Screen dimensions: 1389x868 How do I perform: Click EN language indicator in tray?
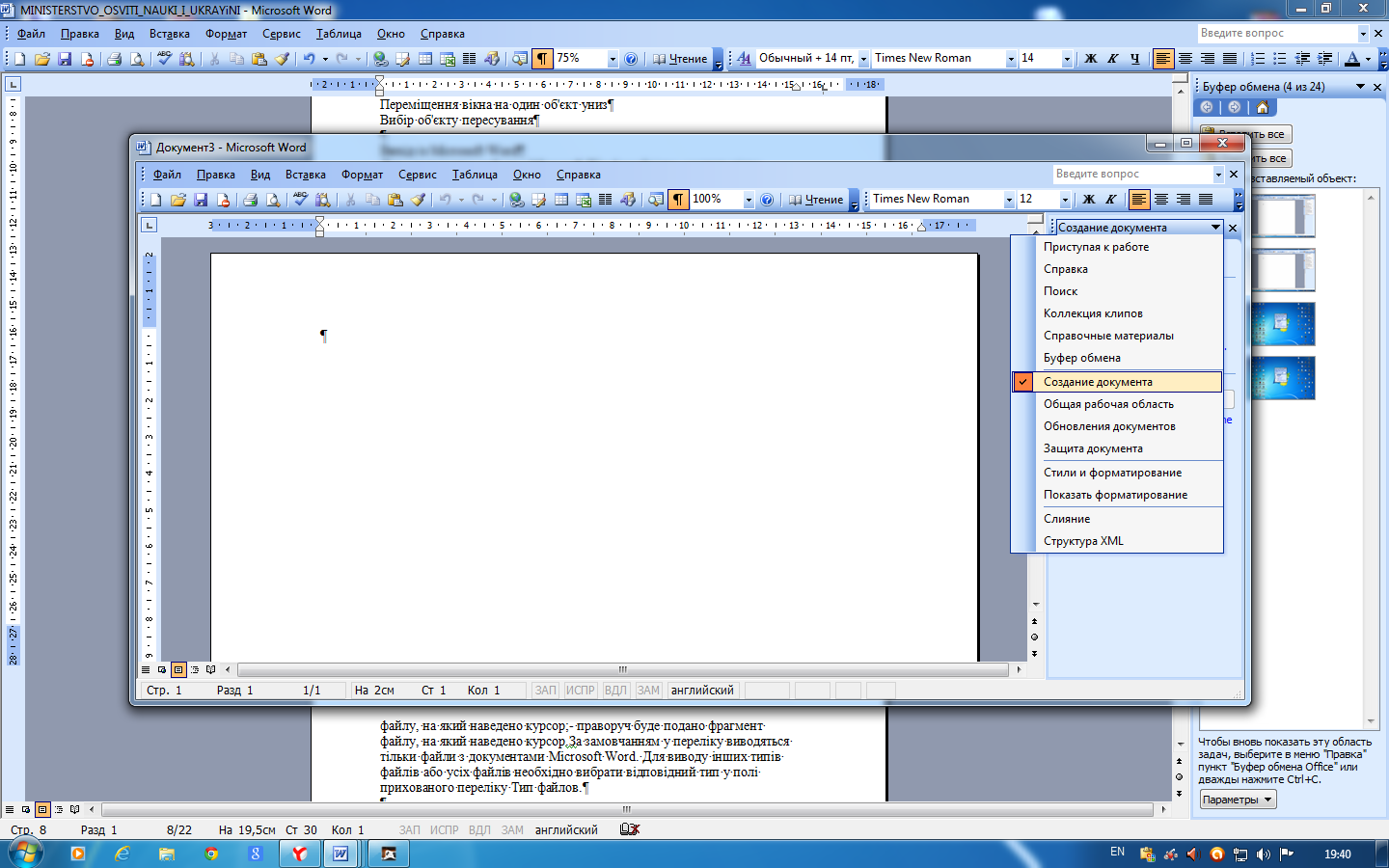click(1117, 853)
